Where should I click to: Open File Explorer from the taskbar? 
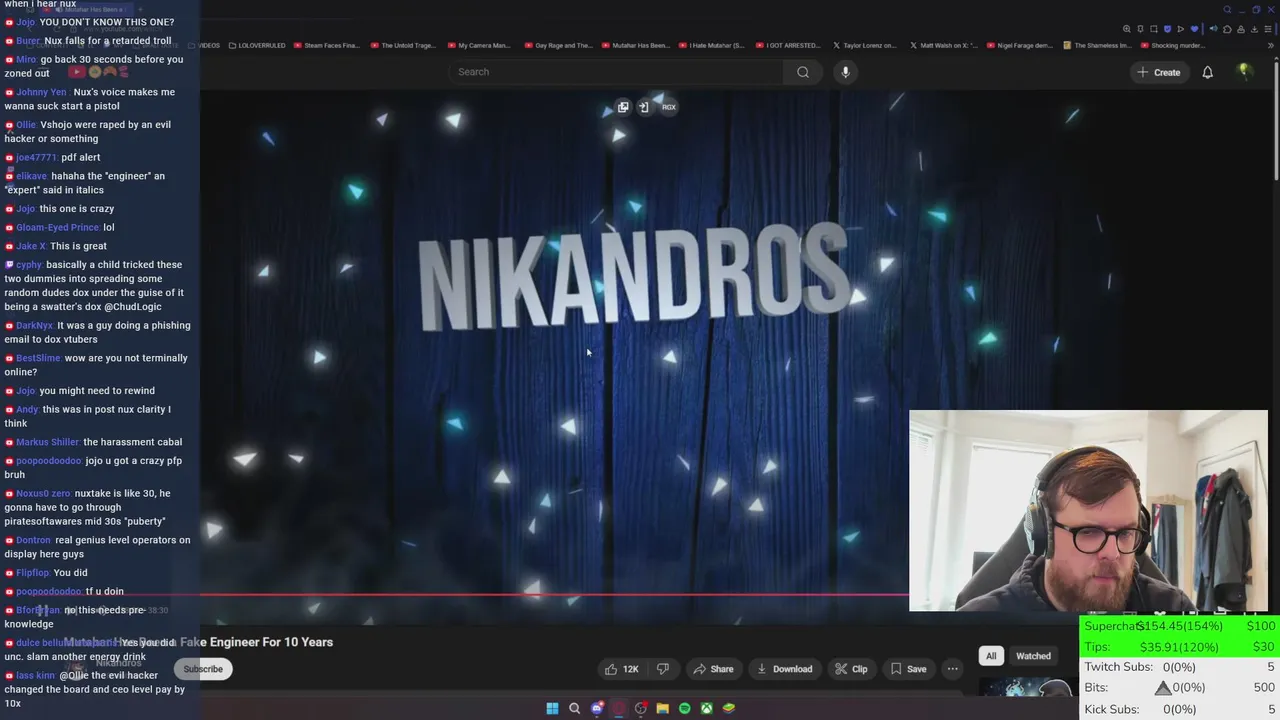pyautogui.click(x=662, y=708)
